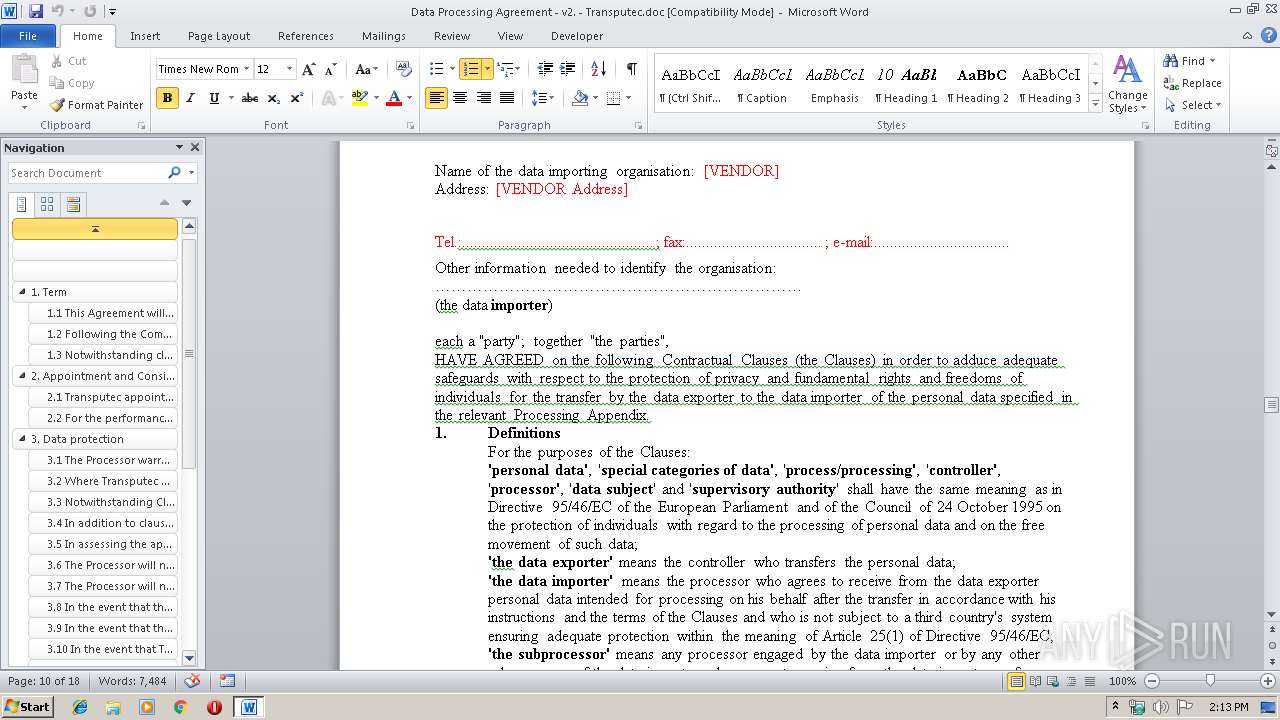
Task: Expand the Styles gallery
Action: (1095, 104)
